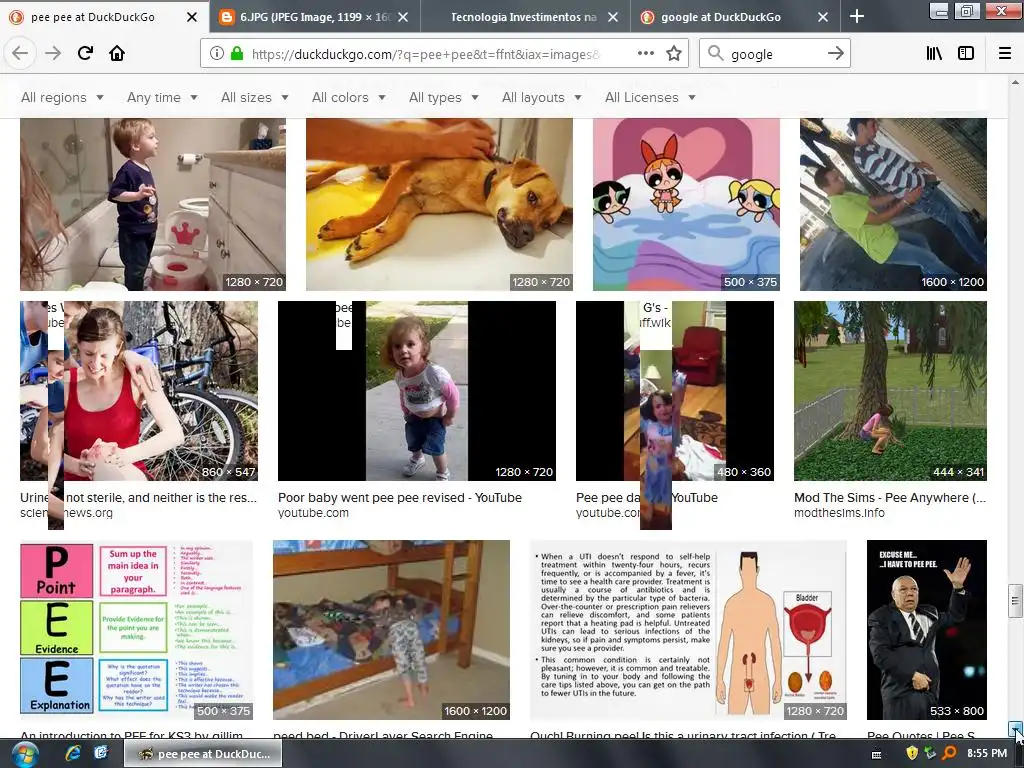The height and width of the screenshot is (768, 1024).
Task: Click the network tray icon
Action: (931, 754)
